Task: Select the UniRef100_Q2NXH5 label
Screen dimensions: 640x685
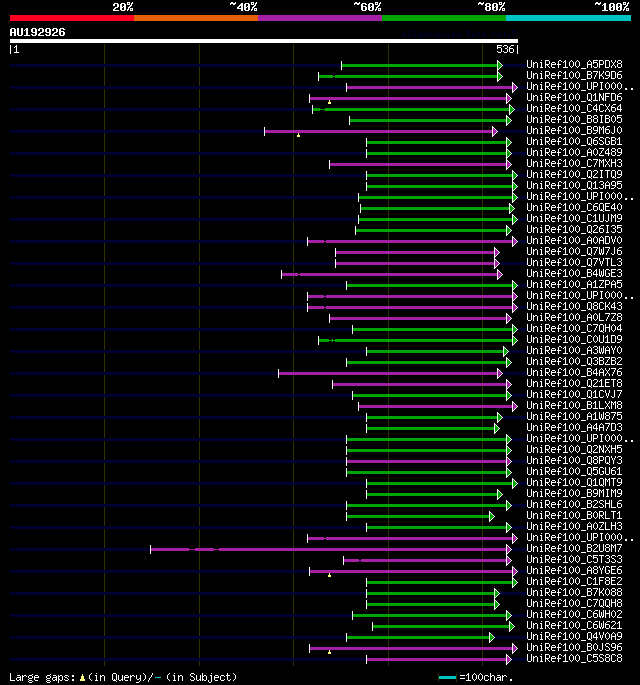Action: pyautogui.click(x=574, y=450)
